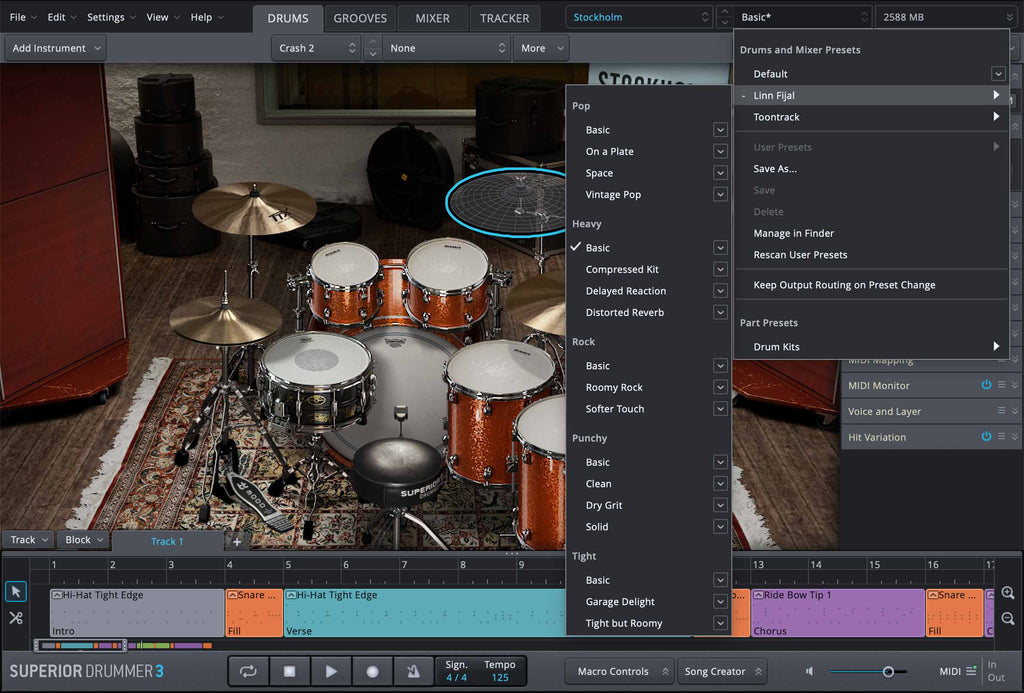Open the Crash 2 instrument dropdown

(x=316, y=48)
